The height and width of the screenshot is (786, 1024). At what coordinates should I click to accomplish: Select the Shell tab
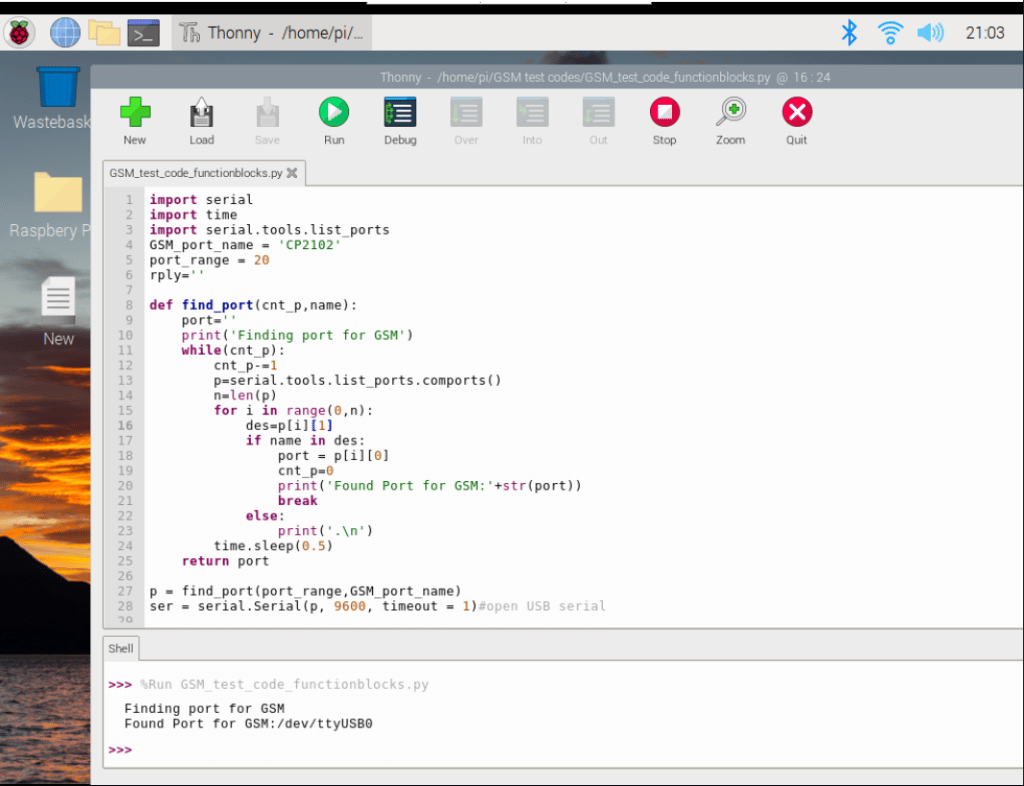pyautogui.click(x=121, y=648)
